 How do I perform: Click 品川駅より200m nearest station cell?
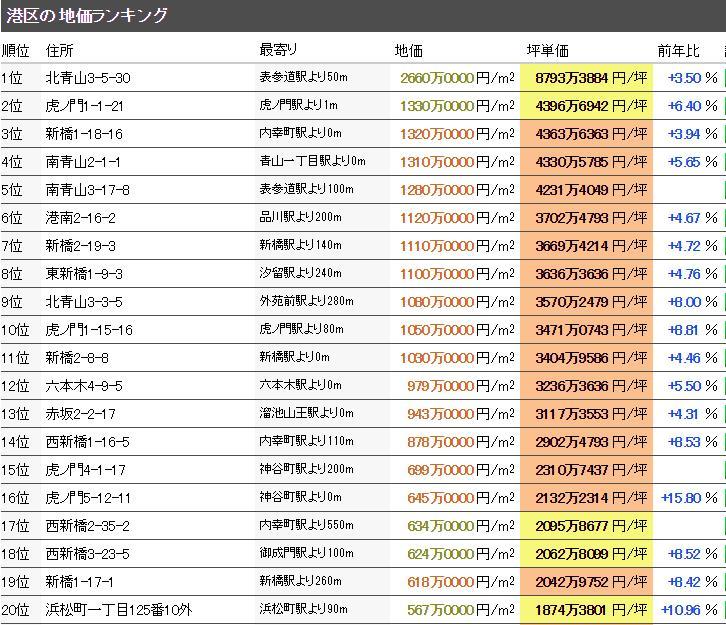pos(300,218)
